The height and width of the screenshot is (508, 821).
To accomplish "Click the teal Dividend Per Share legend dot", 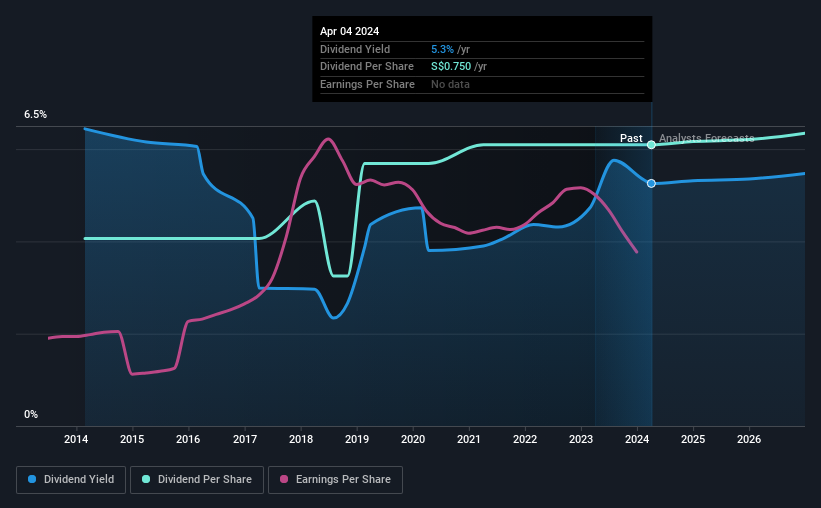I will point(146,479).
